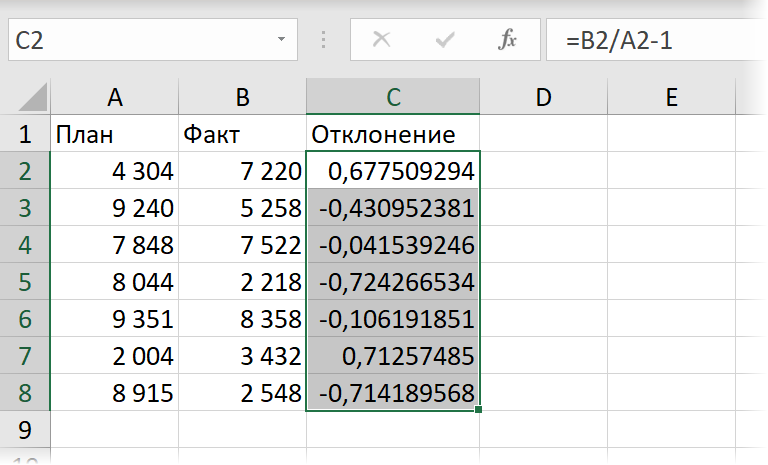Image resolution: width=768 pixels, height=465 pixels.
Task: Select column D header
Action: tap(543, 97)
